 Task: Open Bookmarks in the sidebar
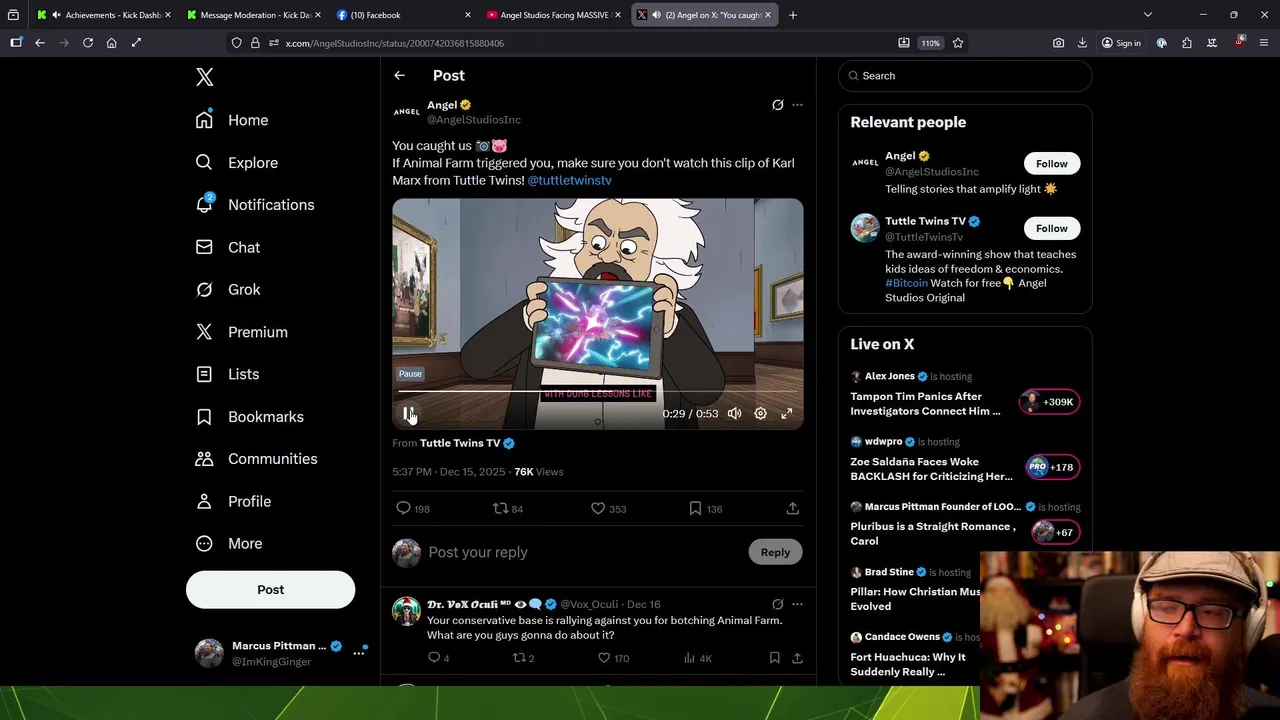(x=250, y=417)
